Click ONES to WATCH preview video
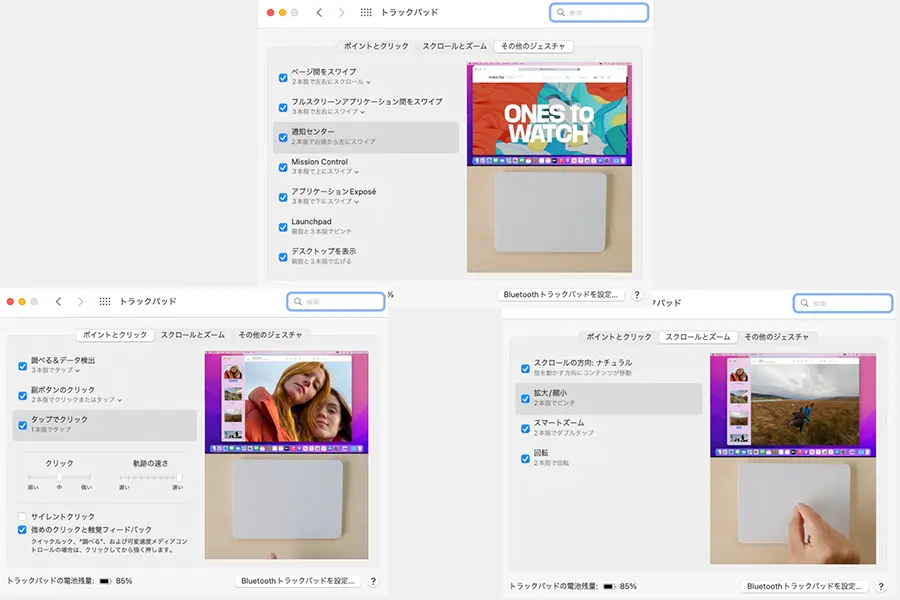 coord(549,114)
